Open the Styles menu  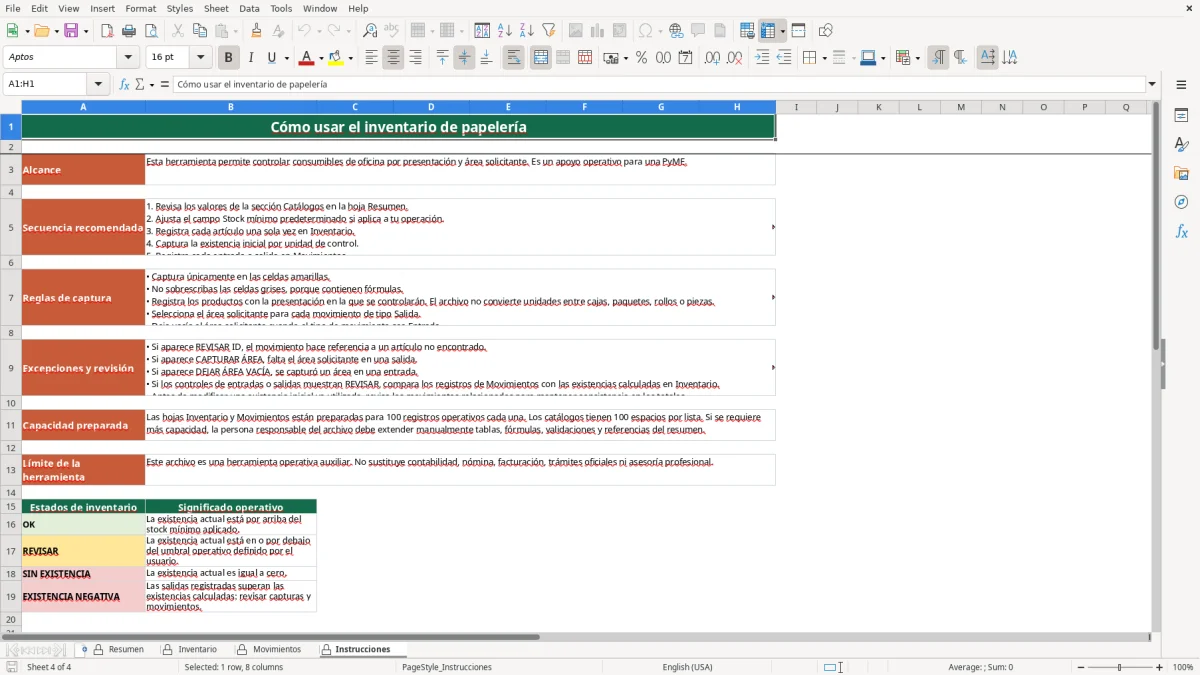click(x=180, y=8)
